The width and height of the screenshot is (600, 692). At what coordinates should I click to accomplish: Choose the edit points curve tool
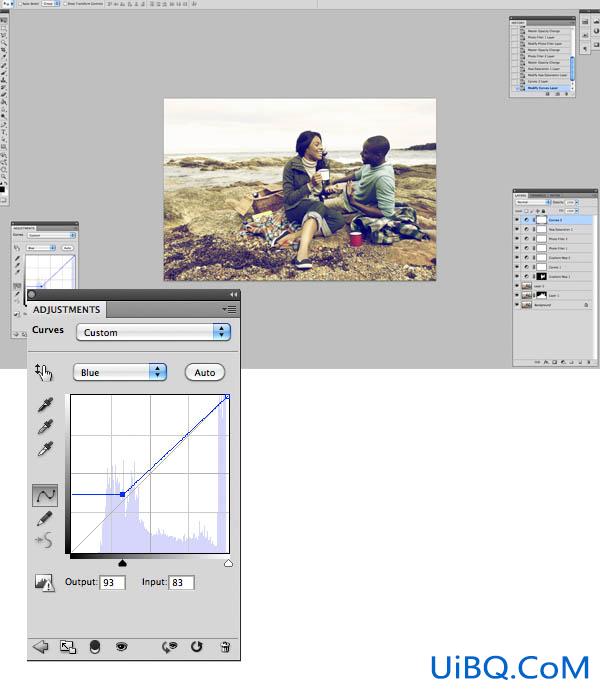point(45,495)
